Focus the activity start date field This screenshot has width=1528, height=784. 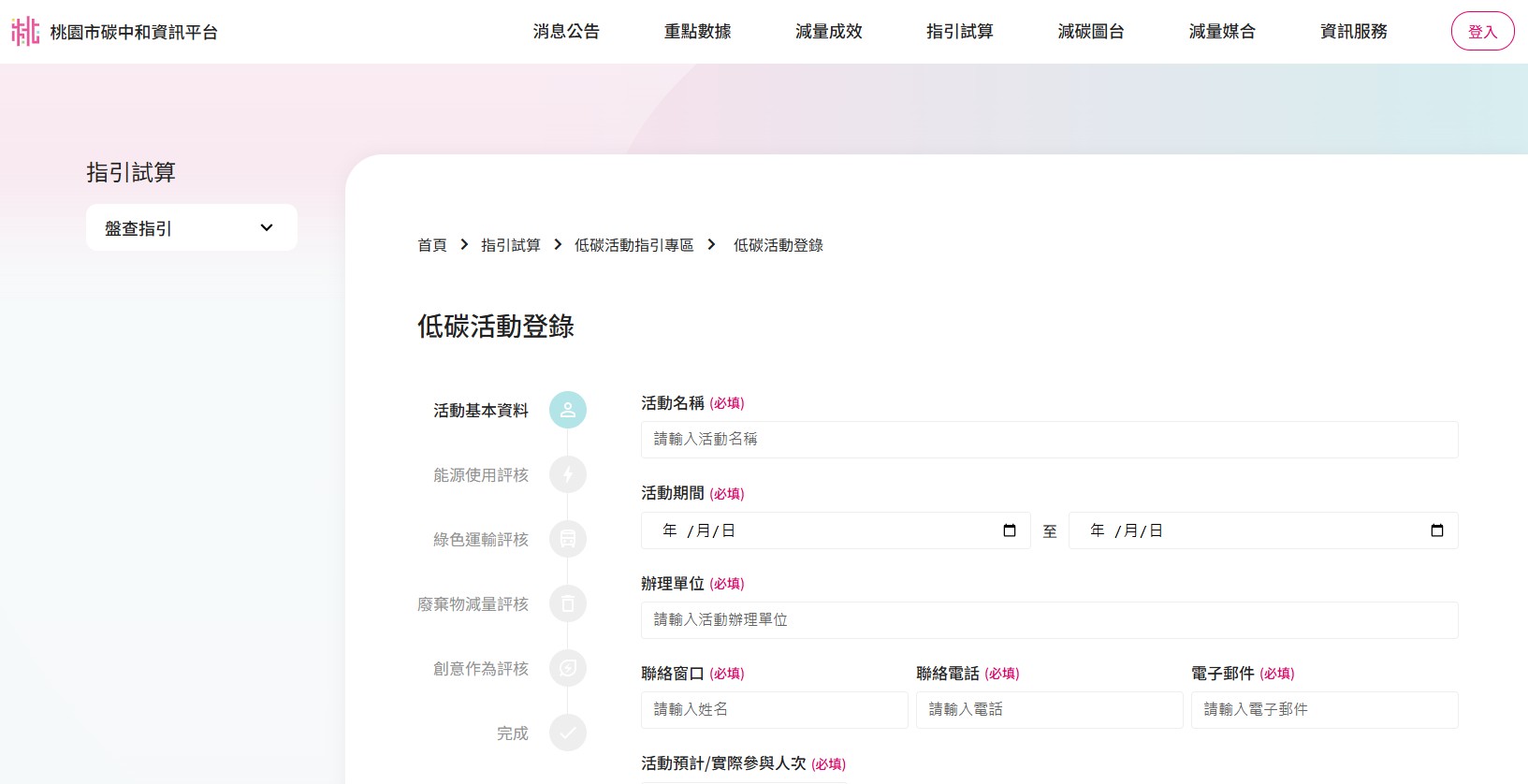(836, 530)
